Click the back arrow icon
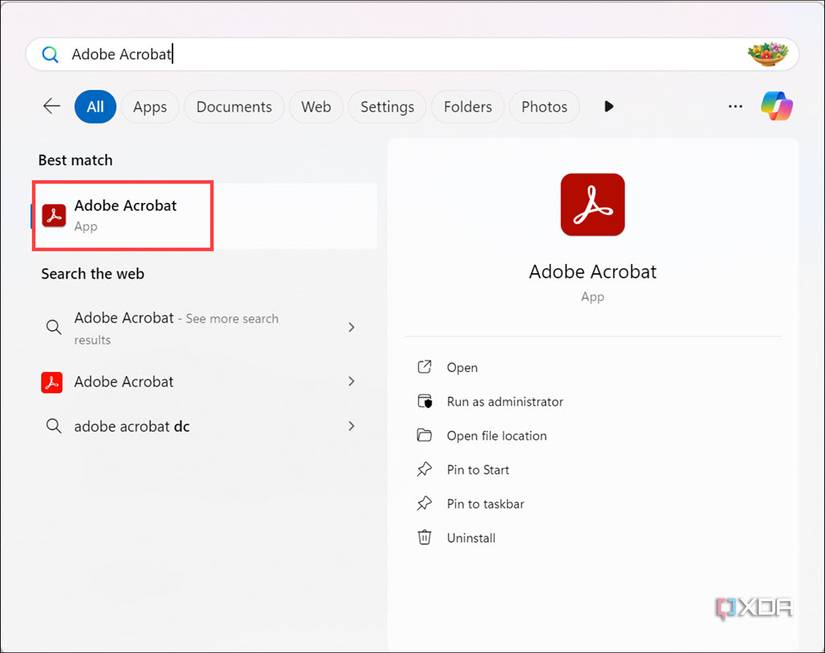This screenshot has height=653, width=825. [x=52, y=106]
